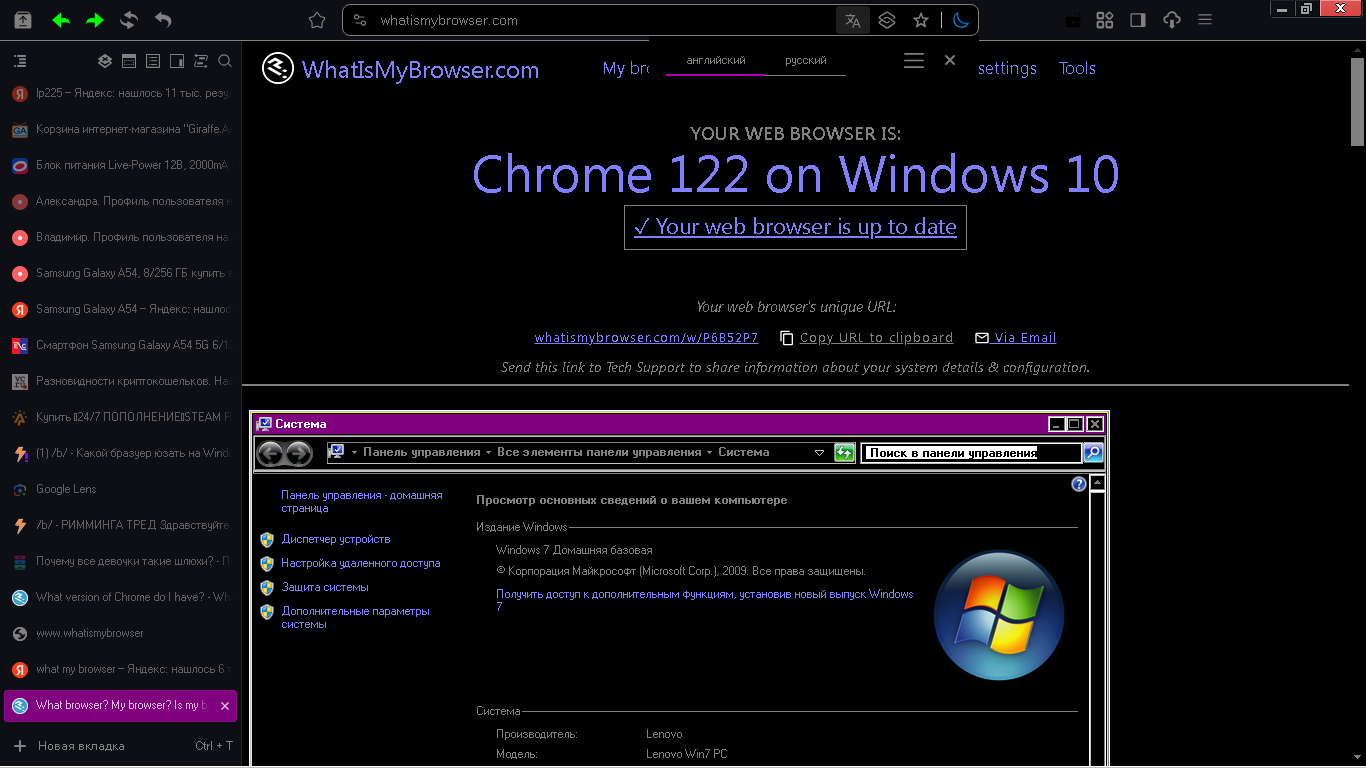Click the green forward arrow in browser toolbar
This screenshot has height=768, width=1366.
tap(95, 20)
